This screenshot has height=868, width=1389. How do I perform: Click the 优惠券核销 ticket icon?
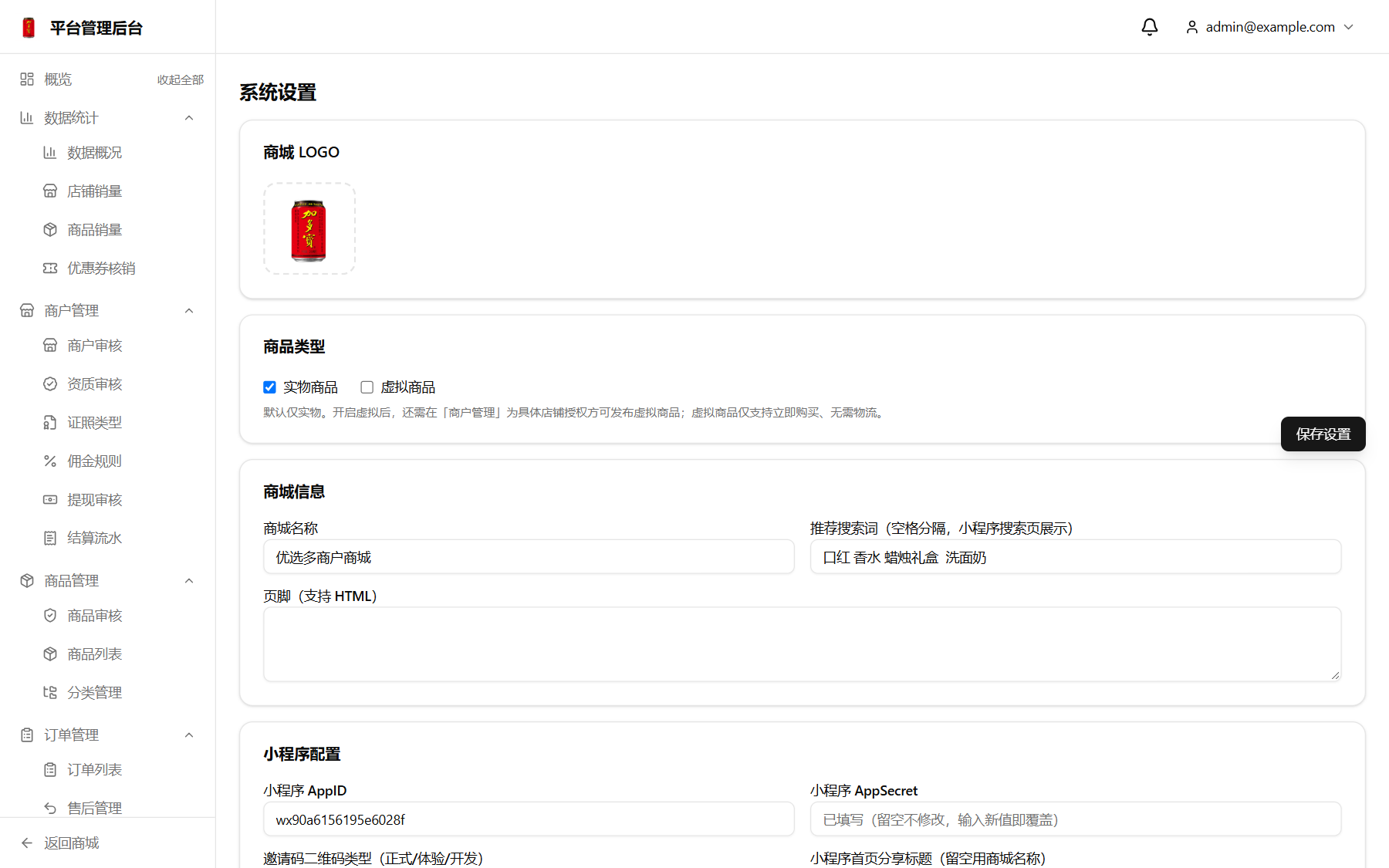click(50, 269)
